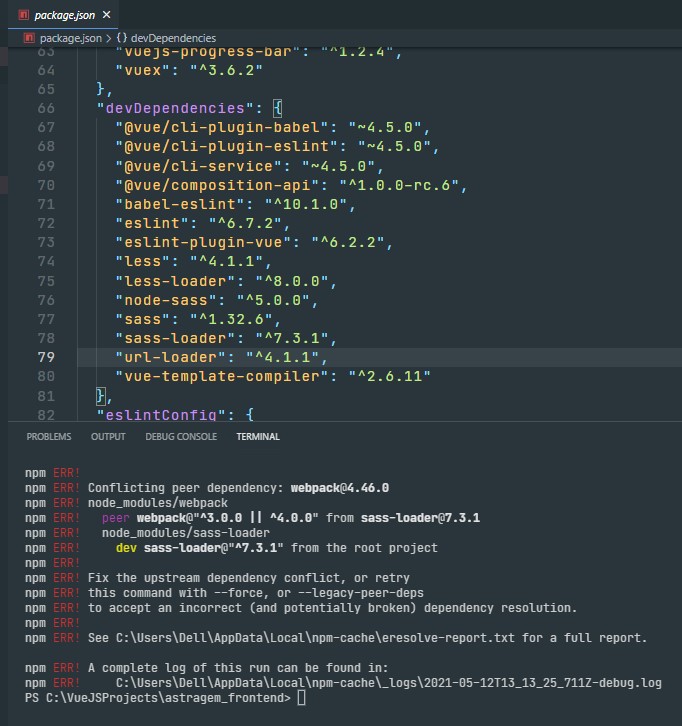Click the braces icon before devDependencies breadcrumb
Screen dimensions: 682x726
122,38
